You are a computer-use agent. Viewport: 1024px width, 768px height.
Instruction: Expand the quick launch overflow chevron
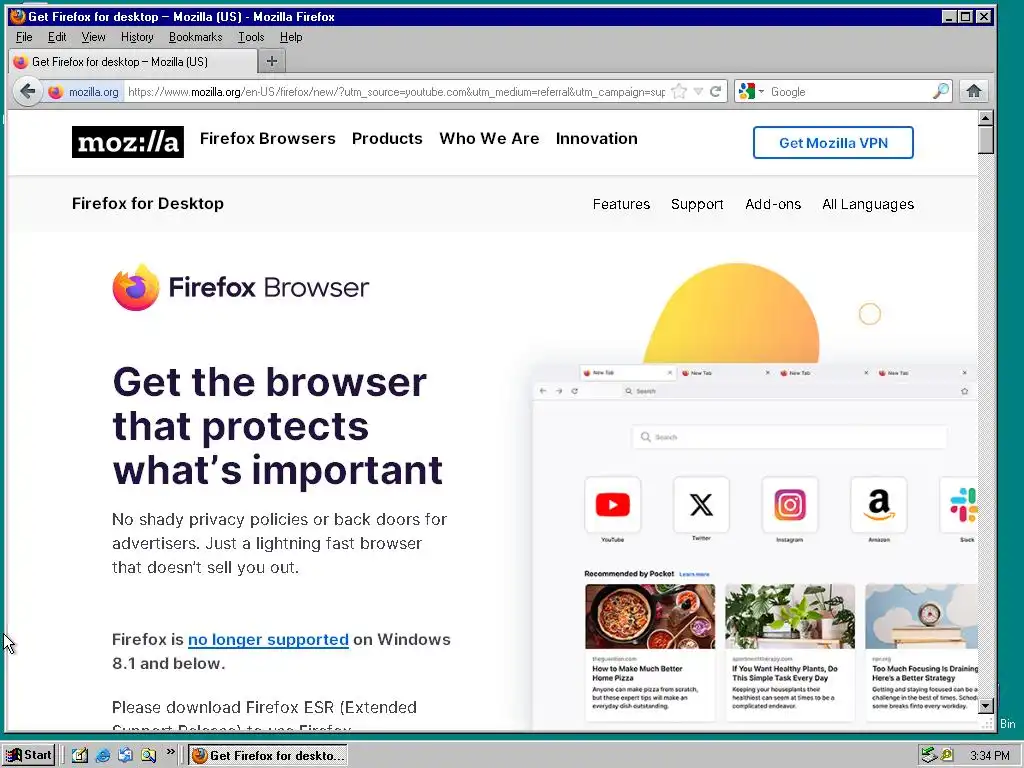pos(170,752)
